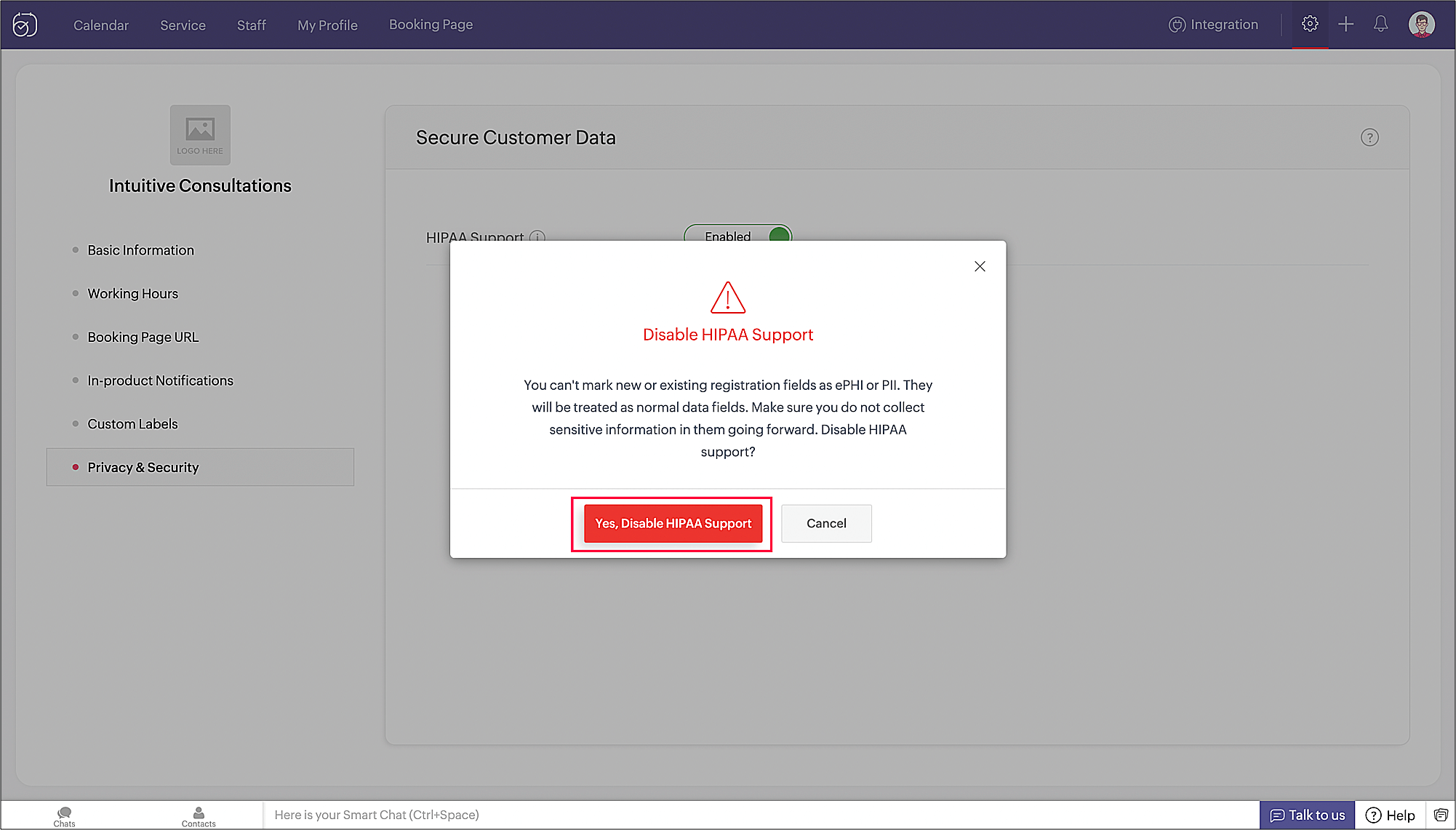
Task: Confirm Yes, Disable HIPAA Support
Action: [673, 524]
